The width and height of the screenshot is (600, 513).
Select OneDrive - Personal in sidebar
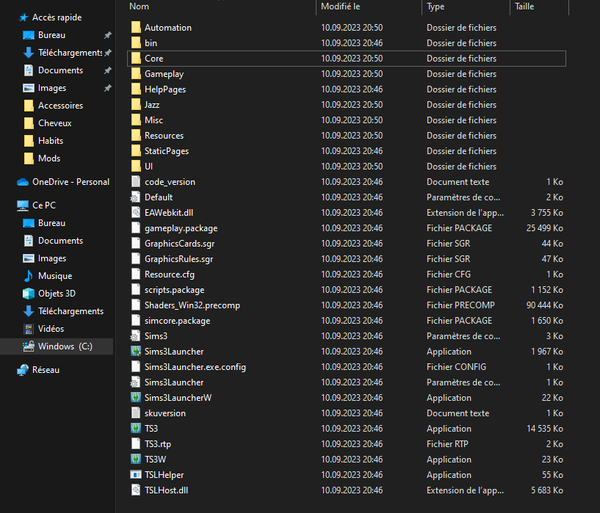tap(71, 182)
